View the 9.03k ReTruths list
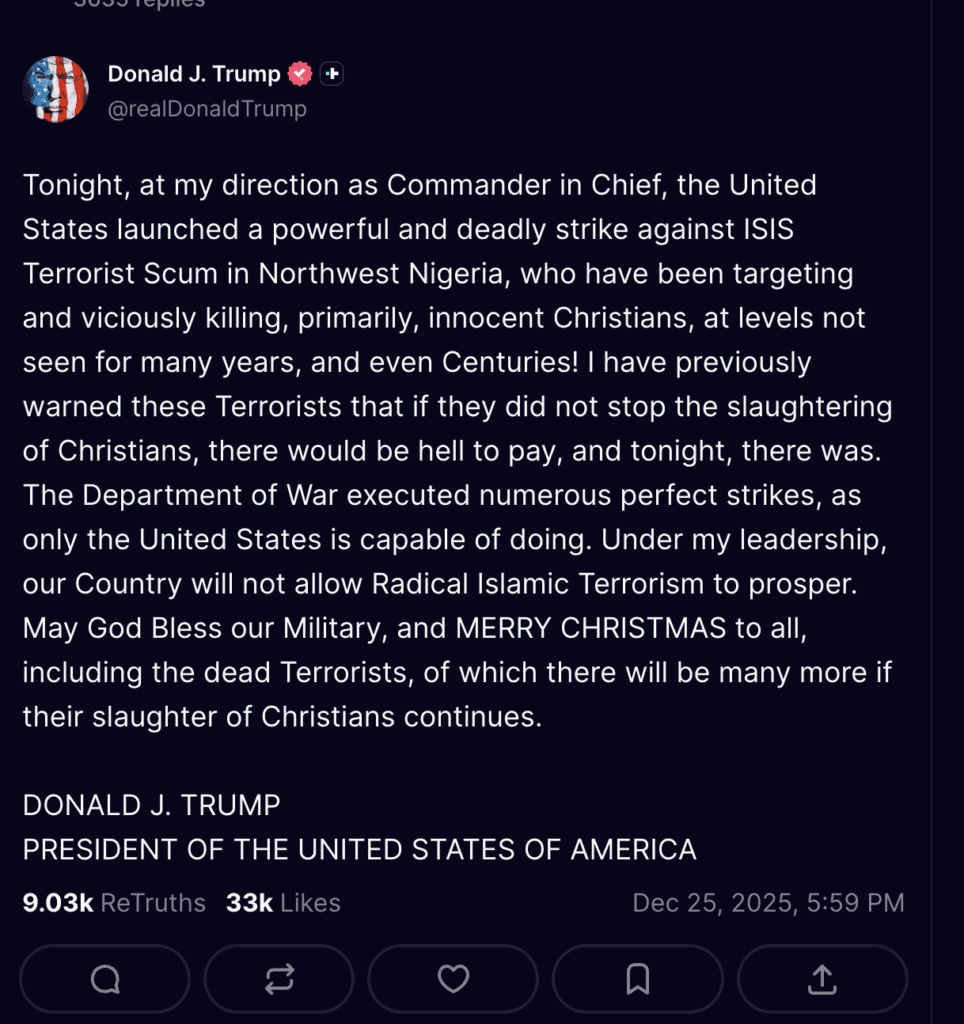Image resolution: width=964 pixels, height=1024 pixels. (x=114, y=903)
